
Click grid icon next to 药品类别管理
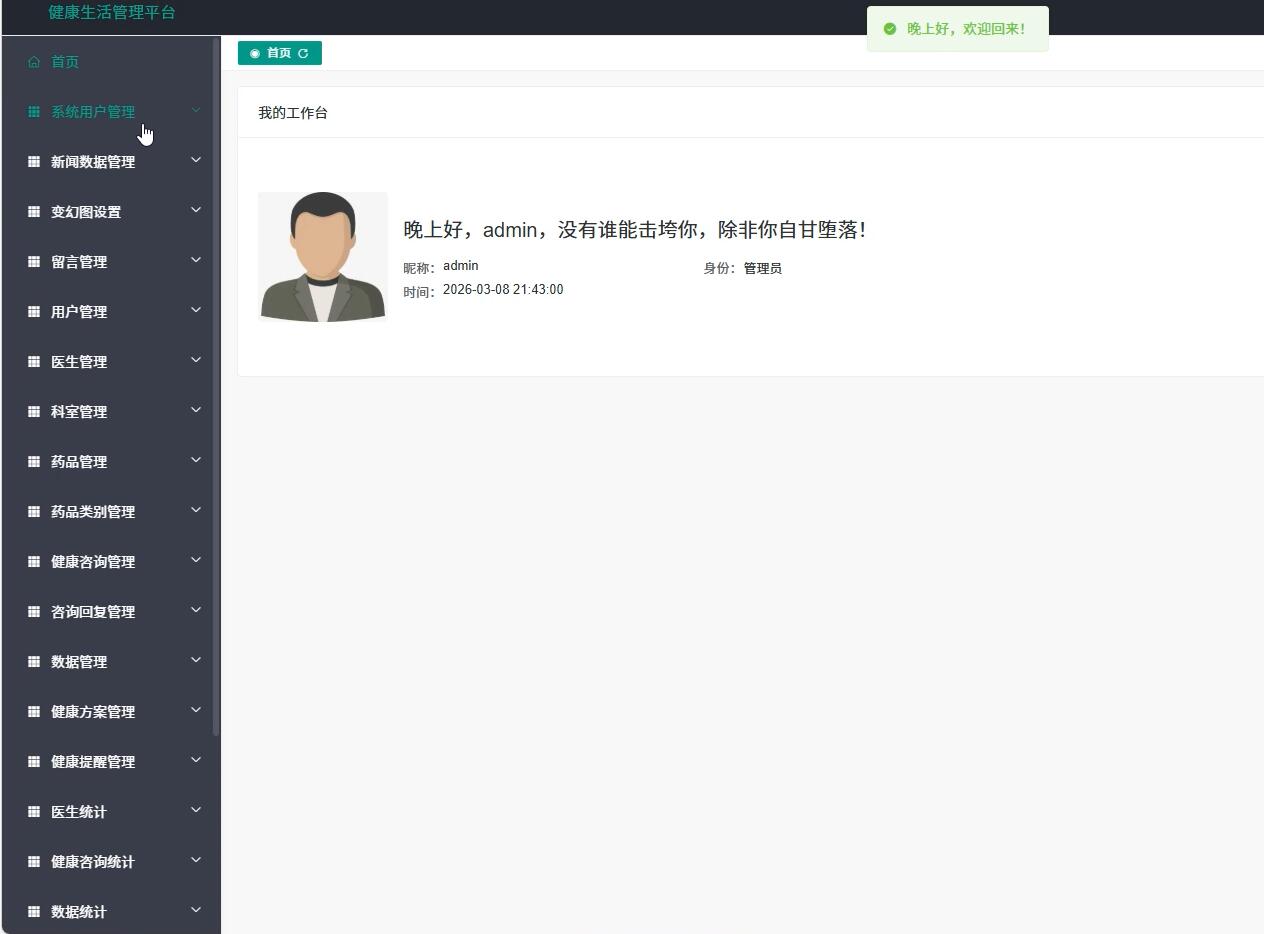[34, 512]
